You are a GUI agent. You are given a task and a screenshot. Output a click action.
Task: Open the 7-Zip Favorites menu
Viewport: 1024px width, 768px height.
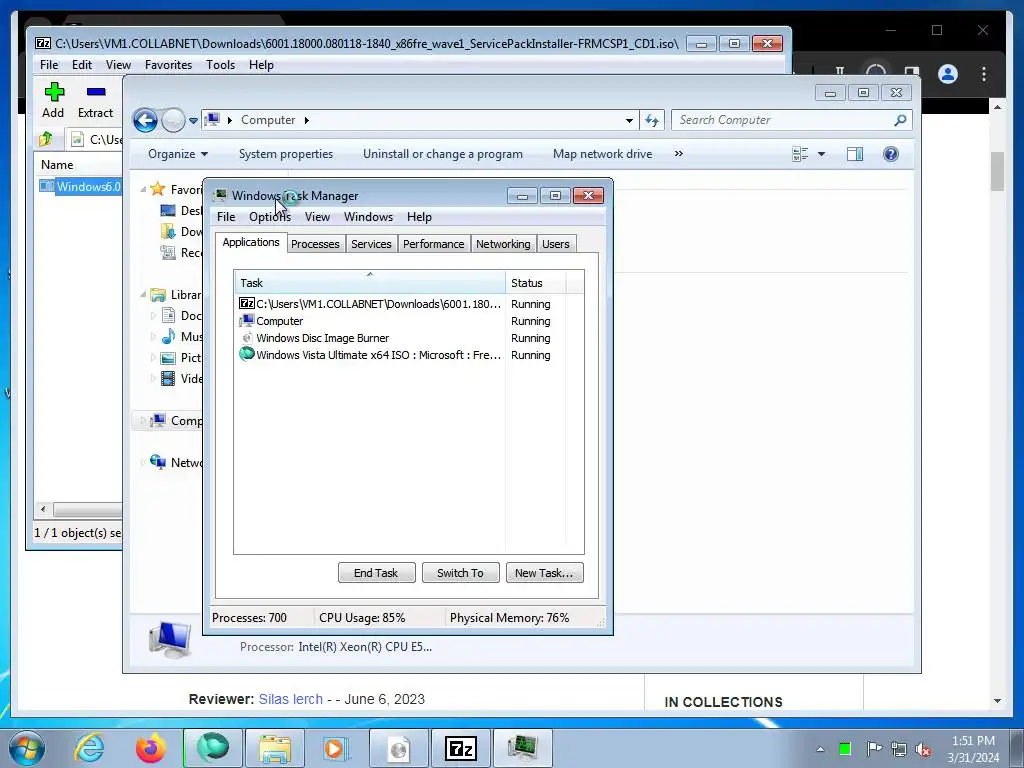click(168, 65)
